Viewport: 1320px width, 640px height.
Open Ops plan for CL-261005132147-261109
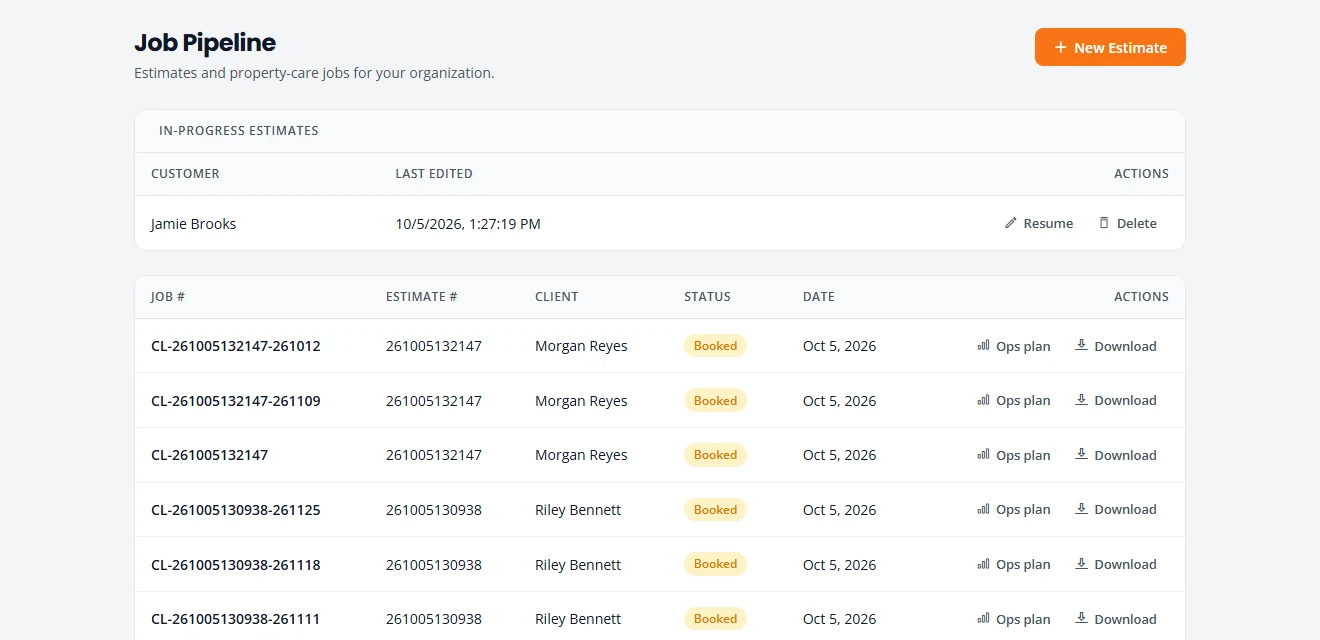click(1014, 400)
